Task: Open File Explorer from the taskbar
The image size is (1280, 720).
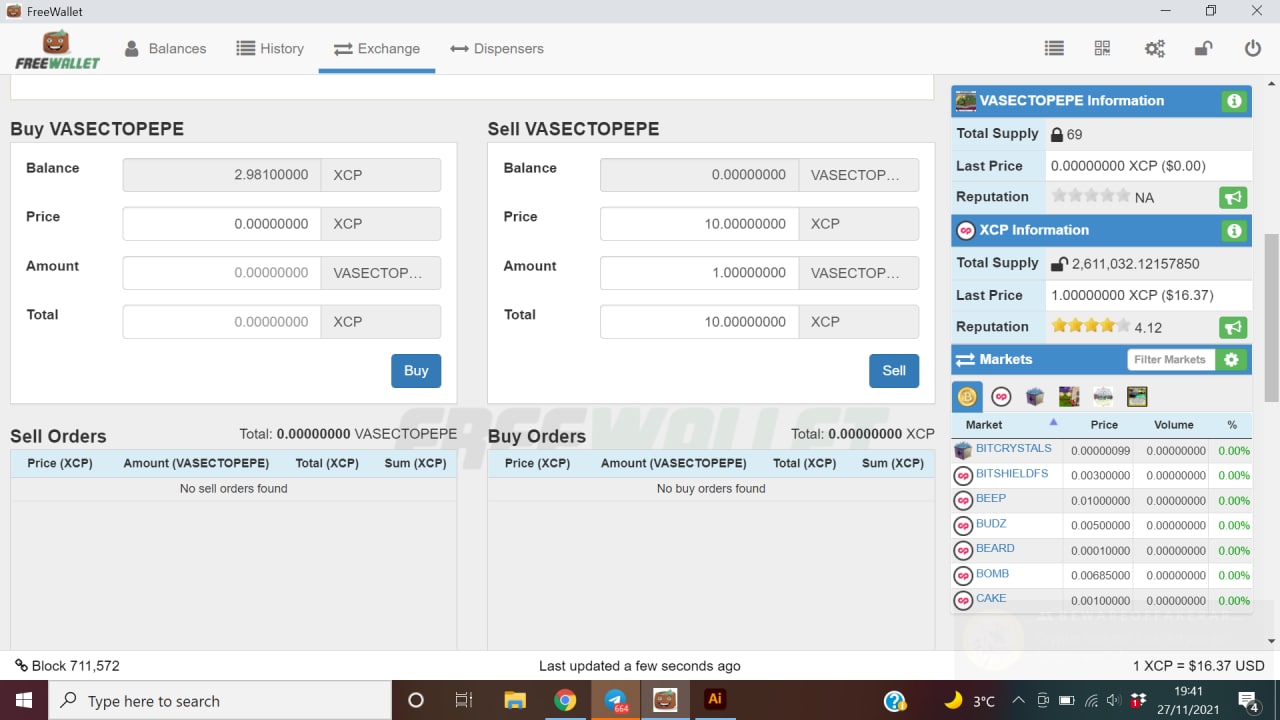Action: pyautogui.click(x=515, y=700)
